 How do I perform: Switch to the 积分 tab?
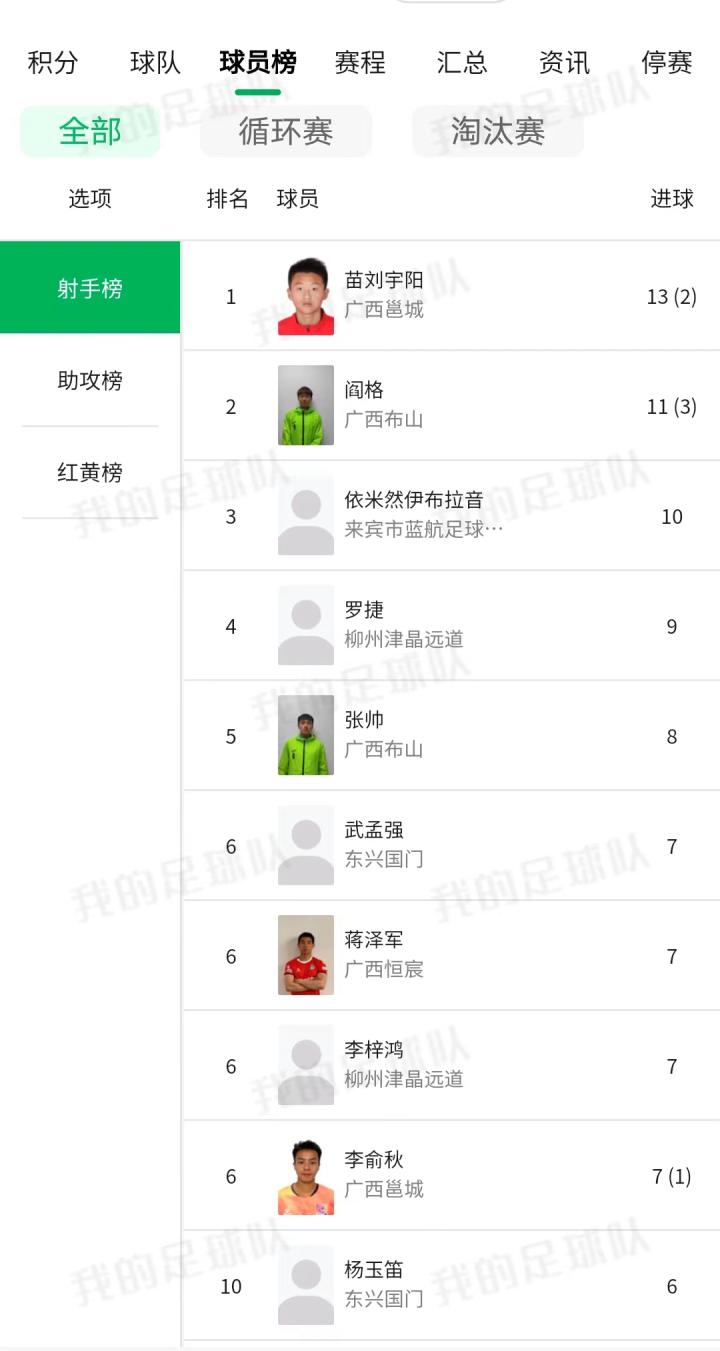(53, 63)
